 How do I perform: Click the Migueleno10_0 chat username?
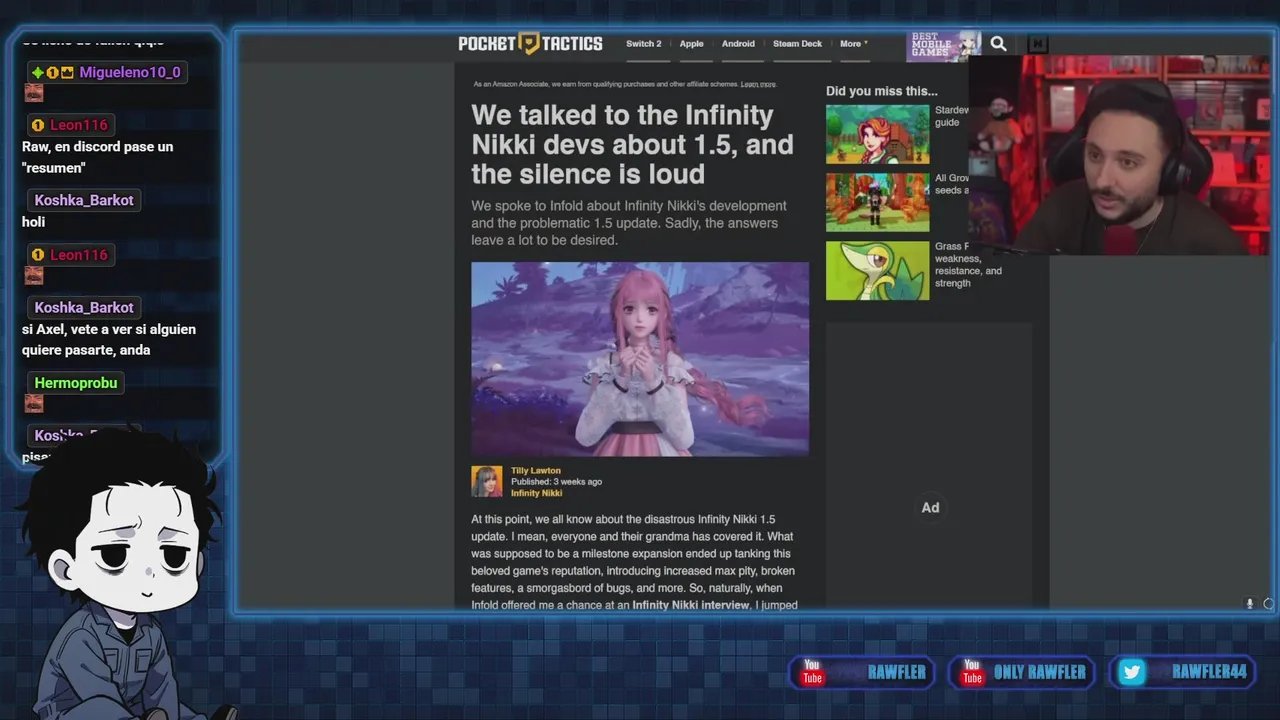(x=130, y=73)
